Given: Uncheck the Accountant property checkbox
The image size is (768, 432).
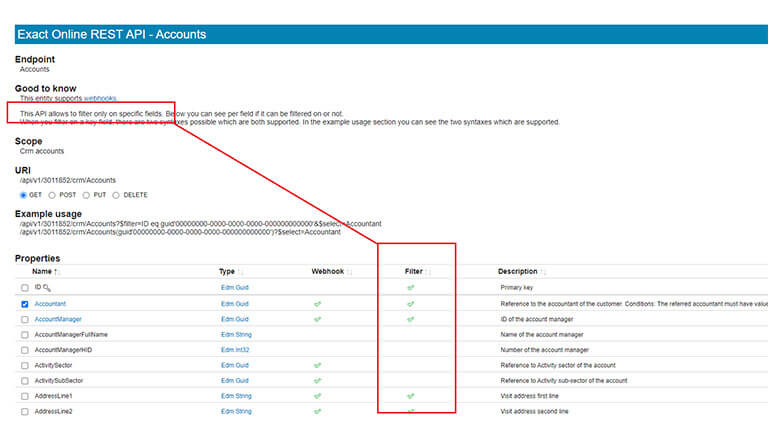Looking at the screenshot, I should click(24, 304).
